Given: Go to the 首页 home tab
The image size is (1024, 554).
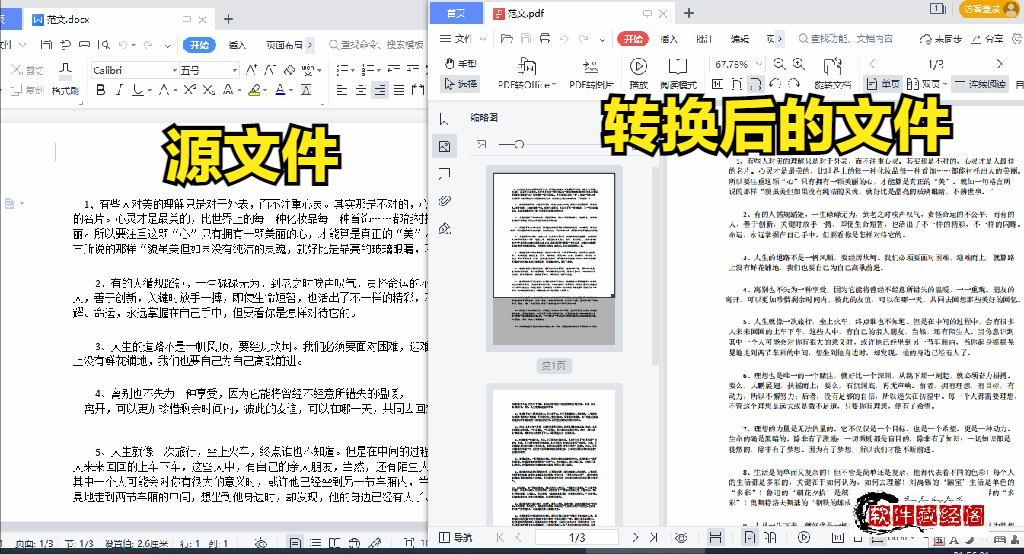Looking at the screenshot, I should click(x=456, y=13).
